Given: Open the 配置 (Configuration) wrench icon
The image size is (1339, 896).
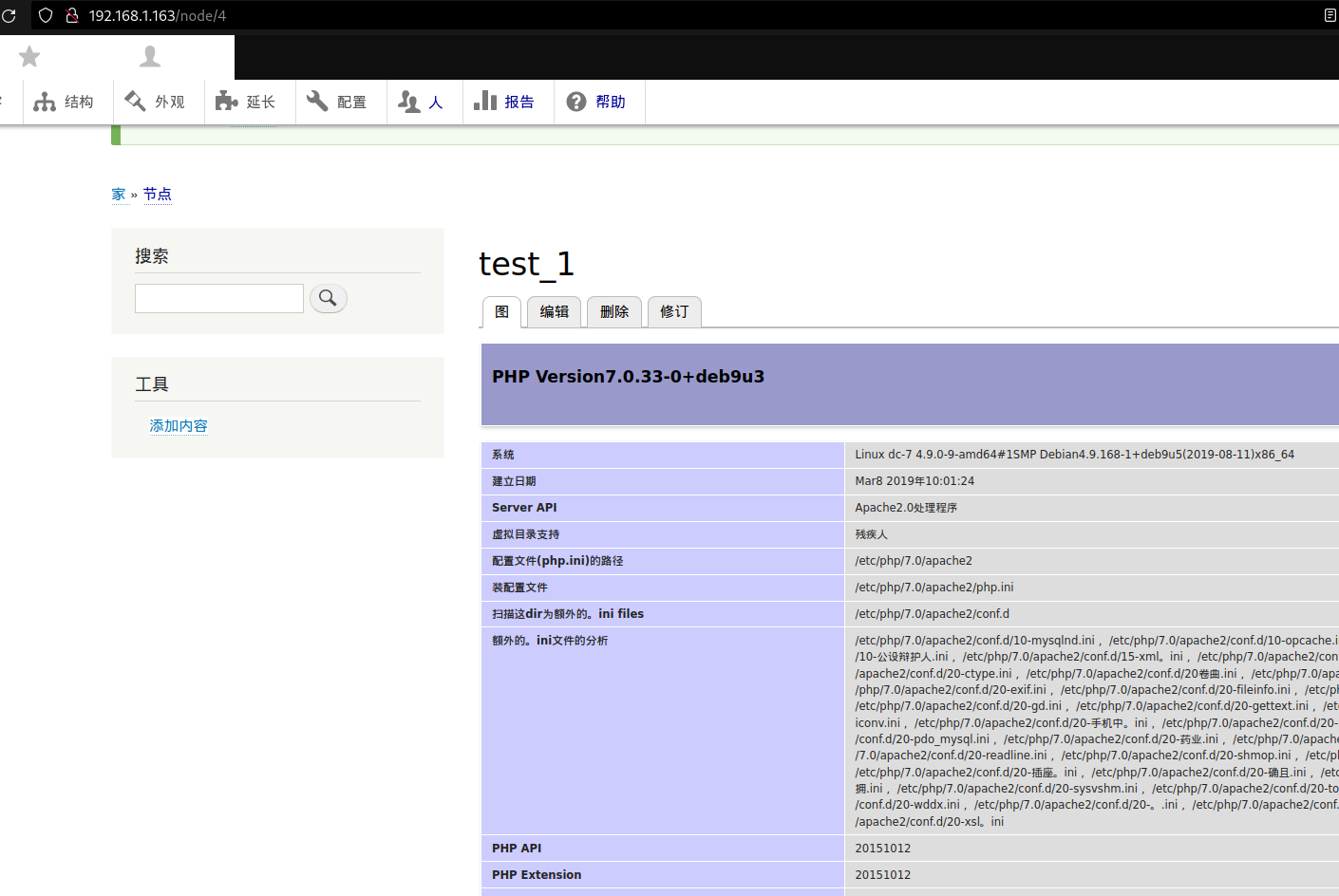Looking at the screenshot, I should click(x=316, y=102).
